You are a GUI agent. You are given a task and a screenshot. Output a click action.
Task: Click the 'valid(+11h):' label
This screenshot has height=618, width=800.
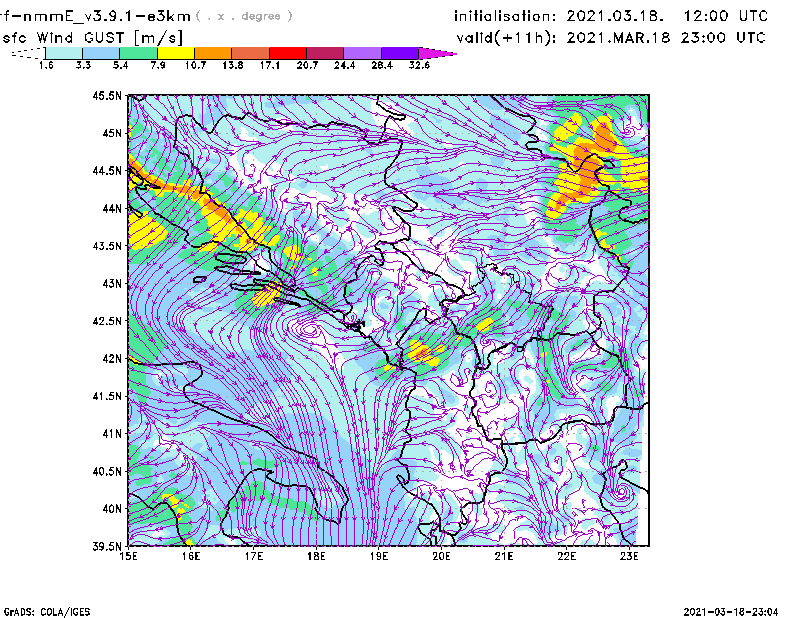506,38
